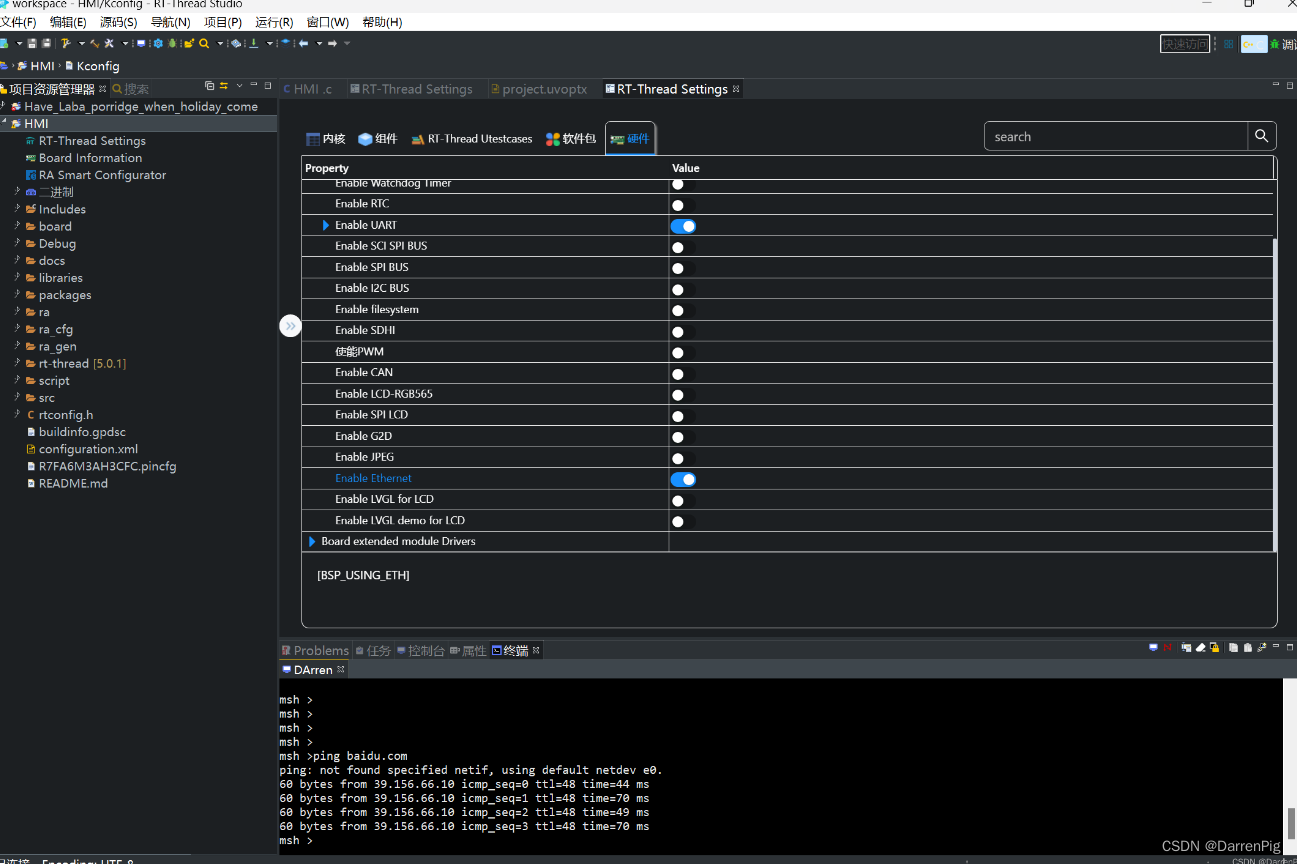Expand the Enable UART row arrow
The height and width of the screenshot is (864, 1297).
pos(326,225)
